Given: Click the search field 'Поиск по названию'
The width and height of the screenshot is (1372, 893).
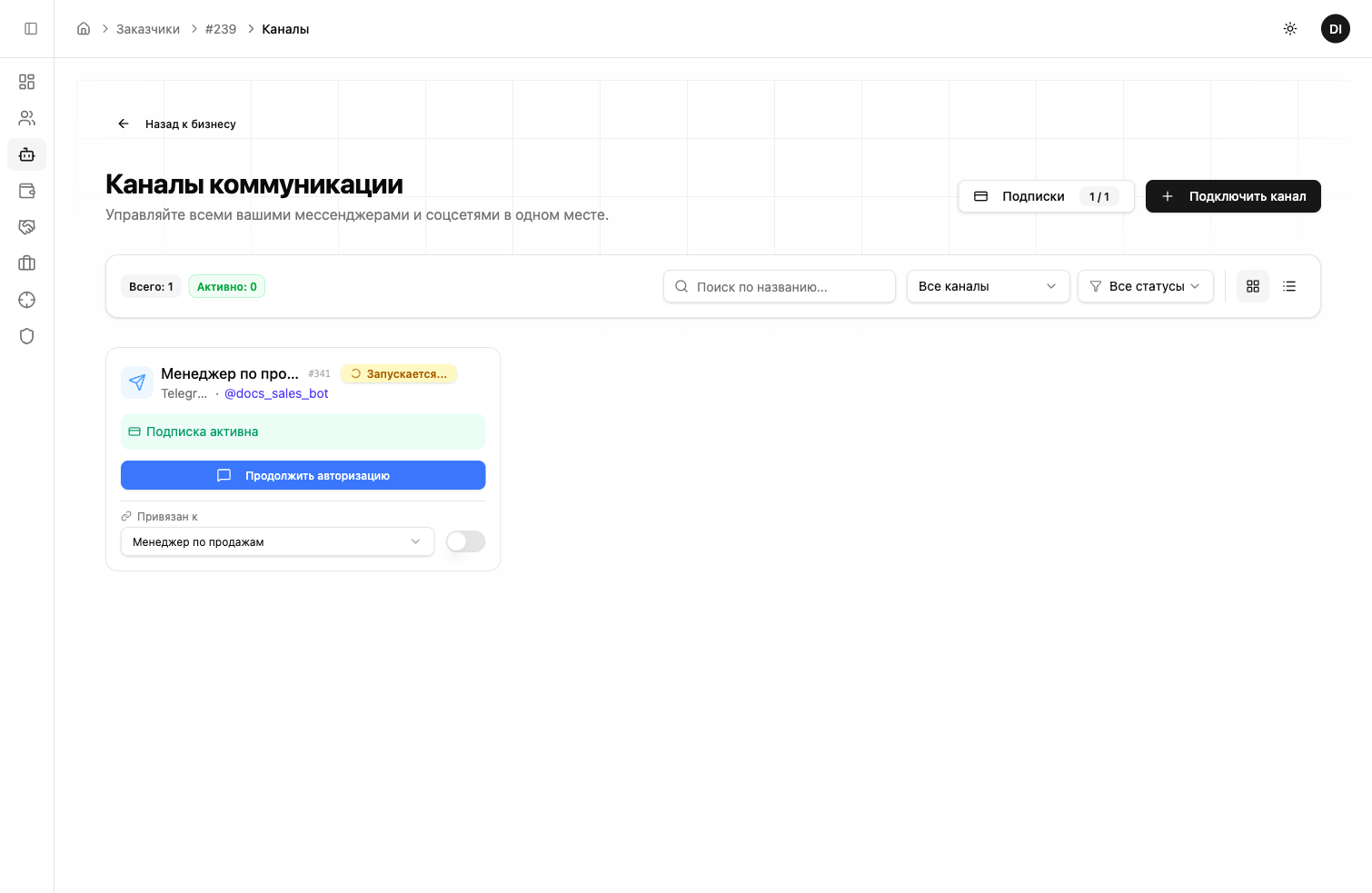Looking at the screenshot, I should pyautogui.click(x=780, y=286).
